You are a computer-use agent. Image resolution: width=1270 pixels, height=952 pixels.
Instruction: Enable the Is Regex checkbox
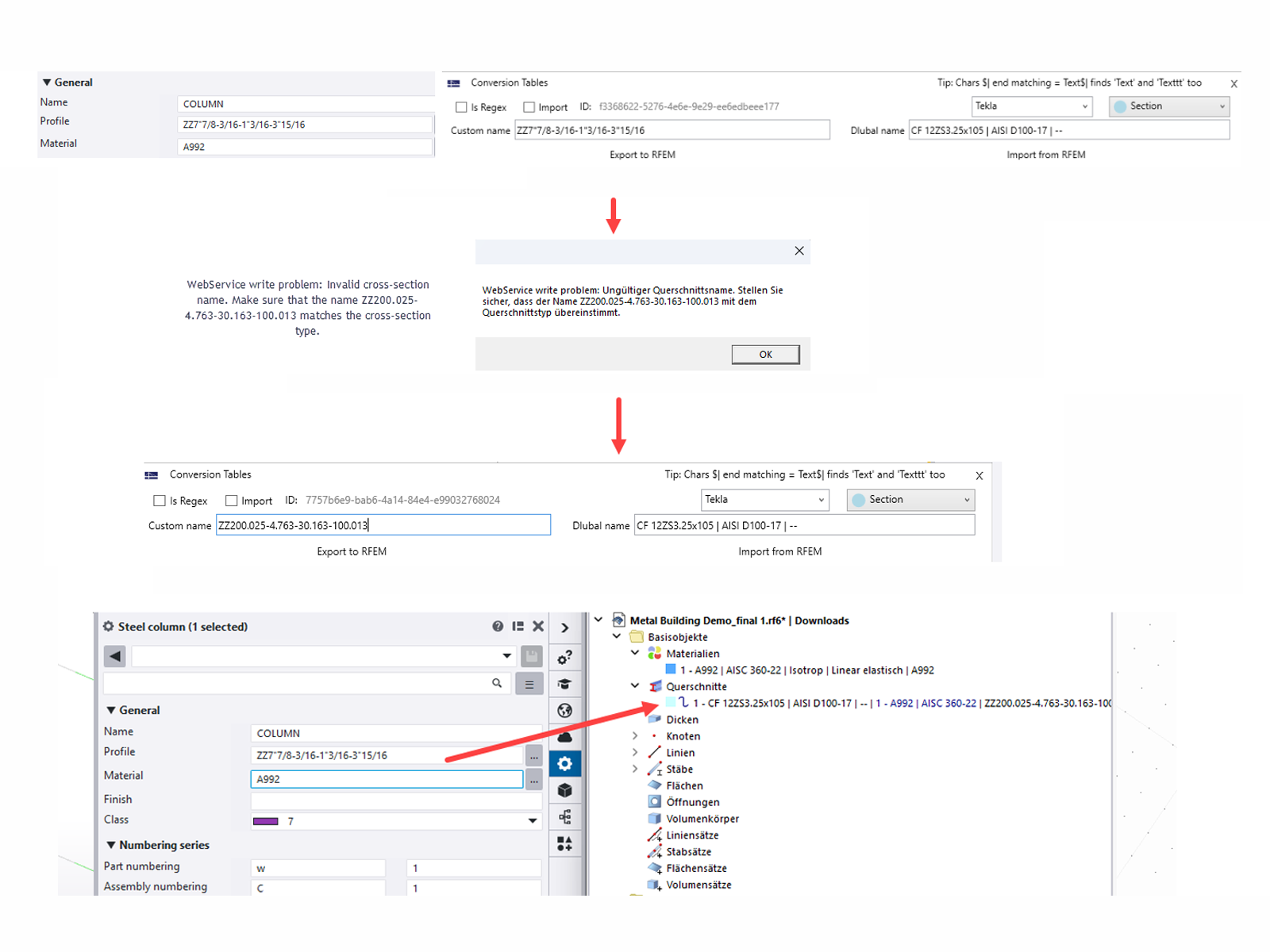[461, 107]
